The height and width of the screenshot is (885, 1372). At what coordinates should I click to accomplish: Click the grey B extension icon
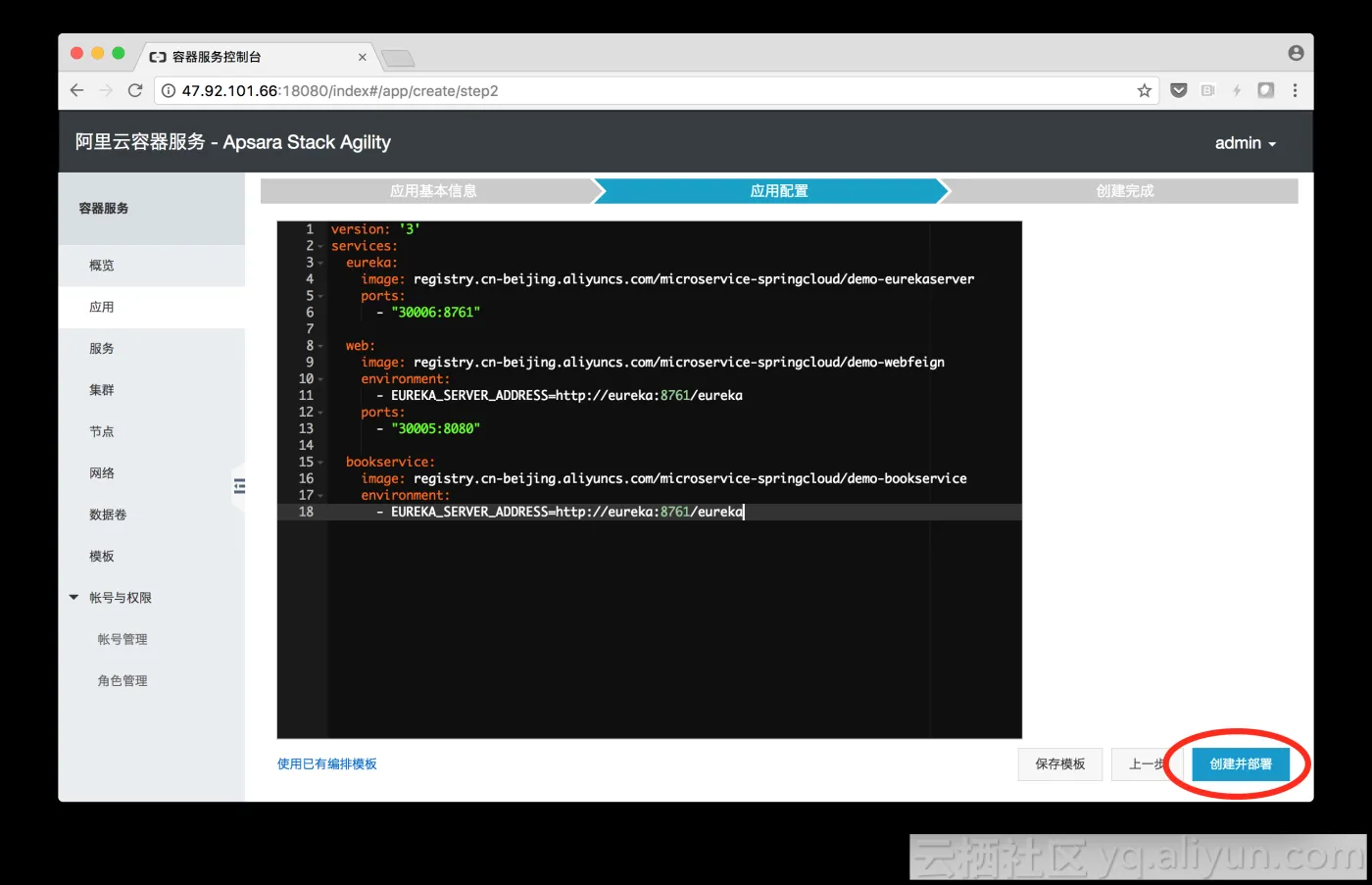coord(1207,90)
